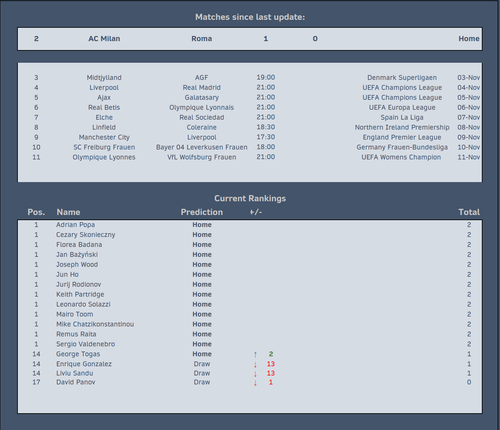This screenshot has height=430, width=500.
Task: Click David Panov name
Action: 76,382
